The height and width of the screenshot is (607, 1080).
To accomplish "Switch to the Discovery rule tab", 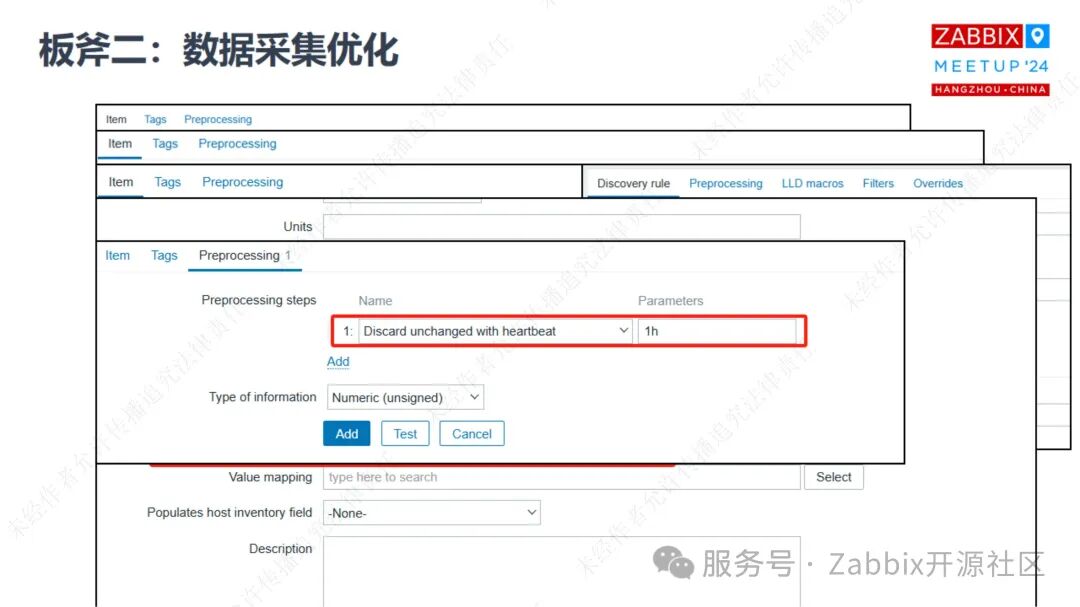I will click(632, 183).
